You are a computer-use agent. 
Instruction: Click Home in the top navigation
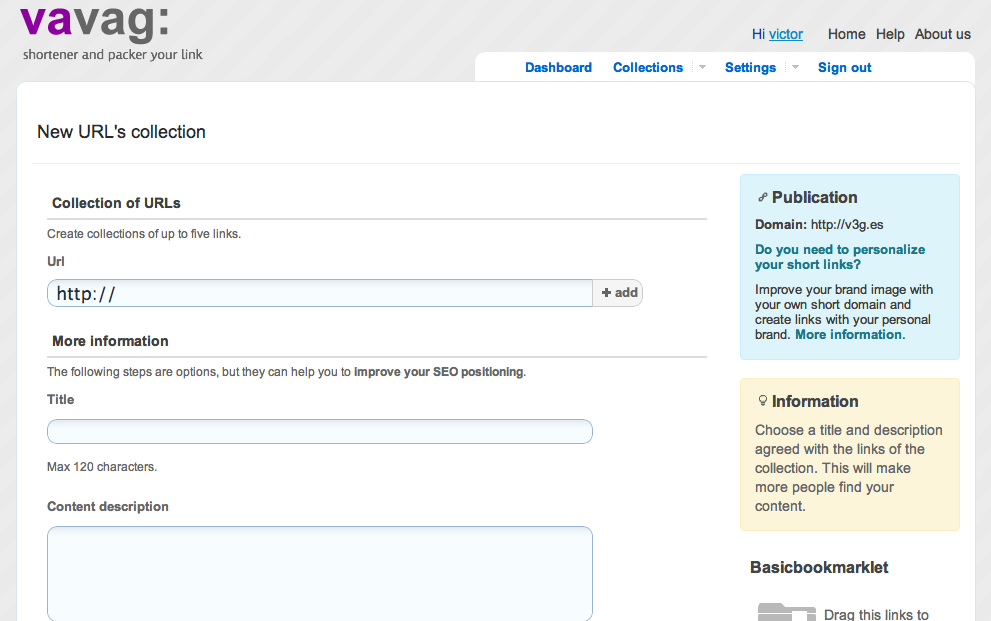coord(846,33)
